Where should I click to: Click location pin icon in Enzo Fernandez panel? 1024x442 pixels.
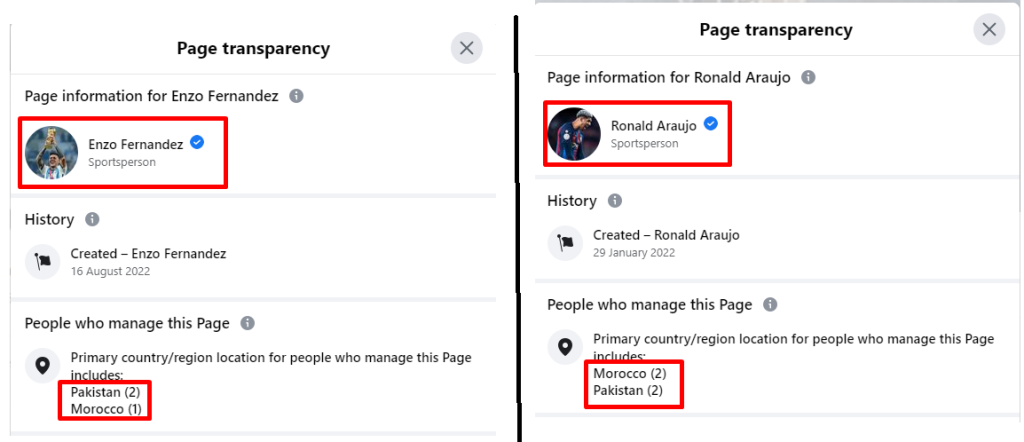point(42,366)
